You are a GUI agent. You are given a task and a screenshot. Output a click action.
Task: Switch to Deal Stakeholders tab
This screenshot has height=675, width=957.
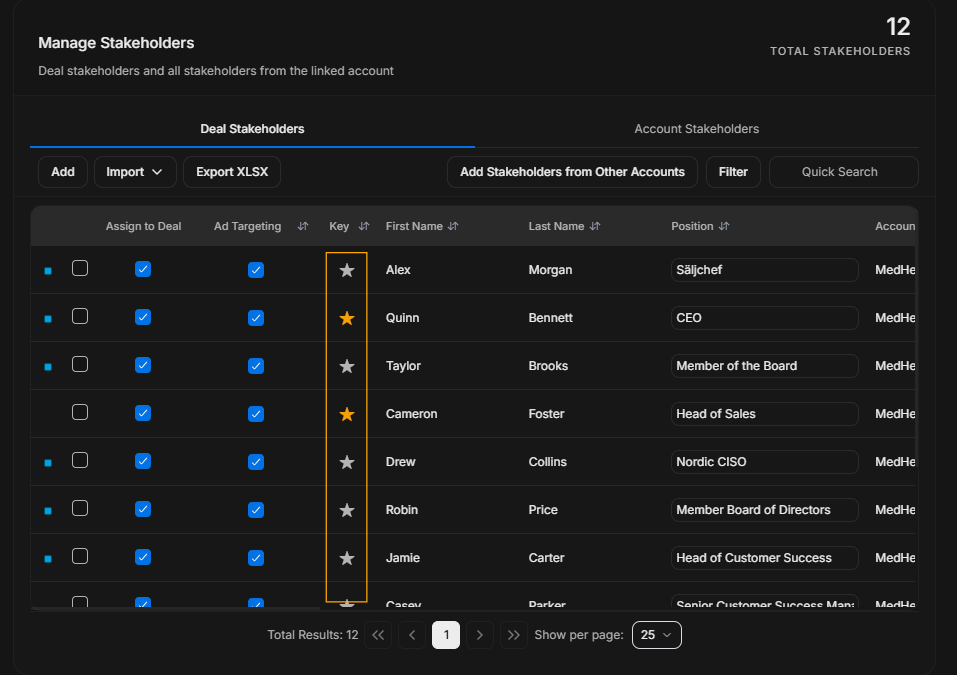coord(252,129)
